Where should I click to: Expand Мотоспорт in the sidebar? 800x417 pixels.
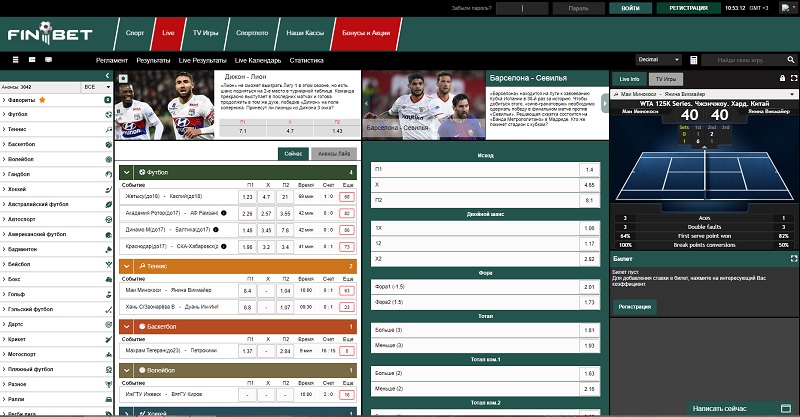(56, 354)
